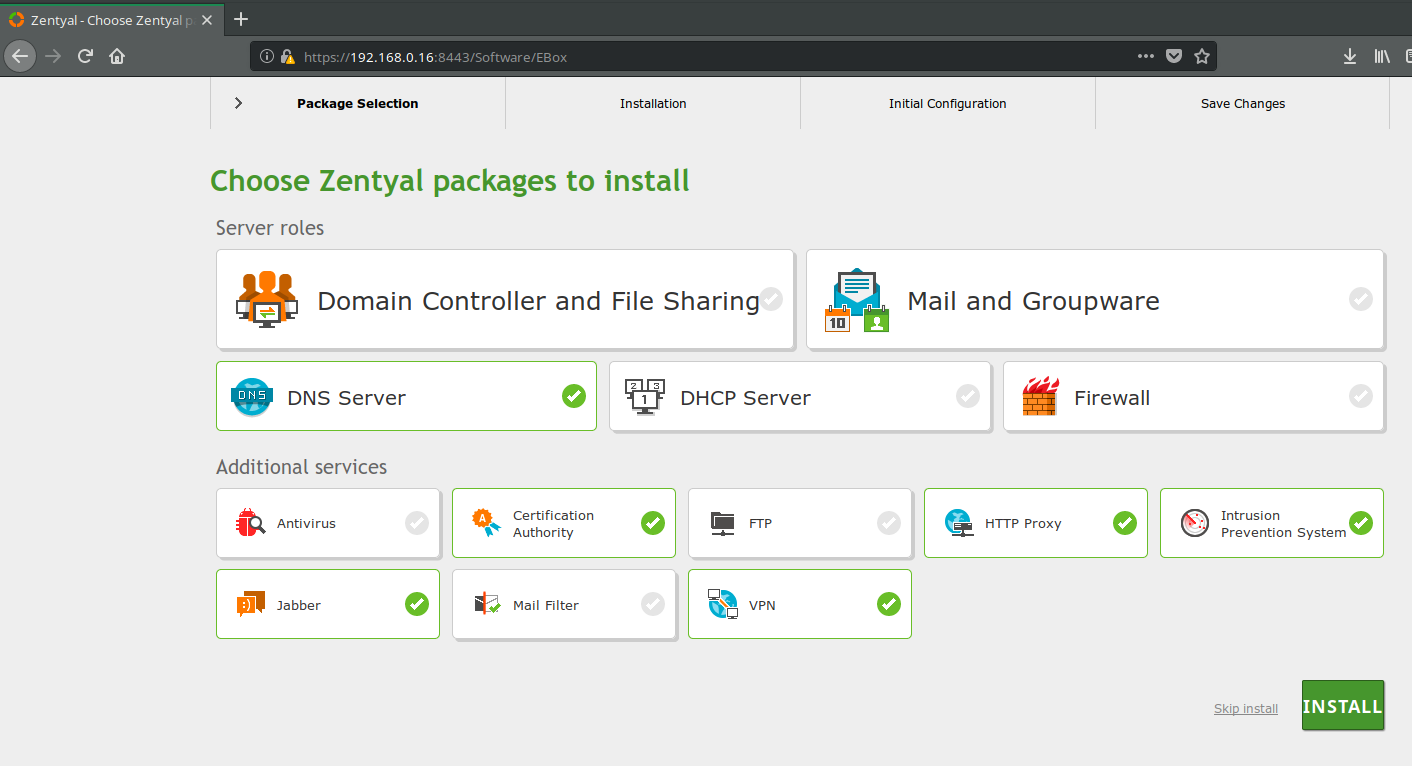Expand the wizard steps chevron arrow
The image size is (1412, 766).
pos(238,103)
